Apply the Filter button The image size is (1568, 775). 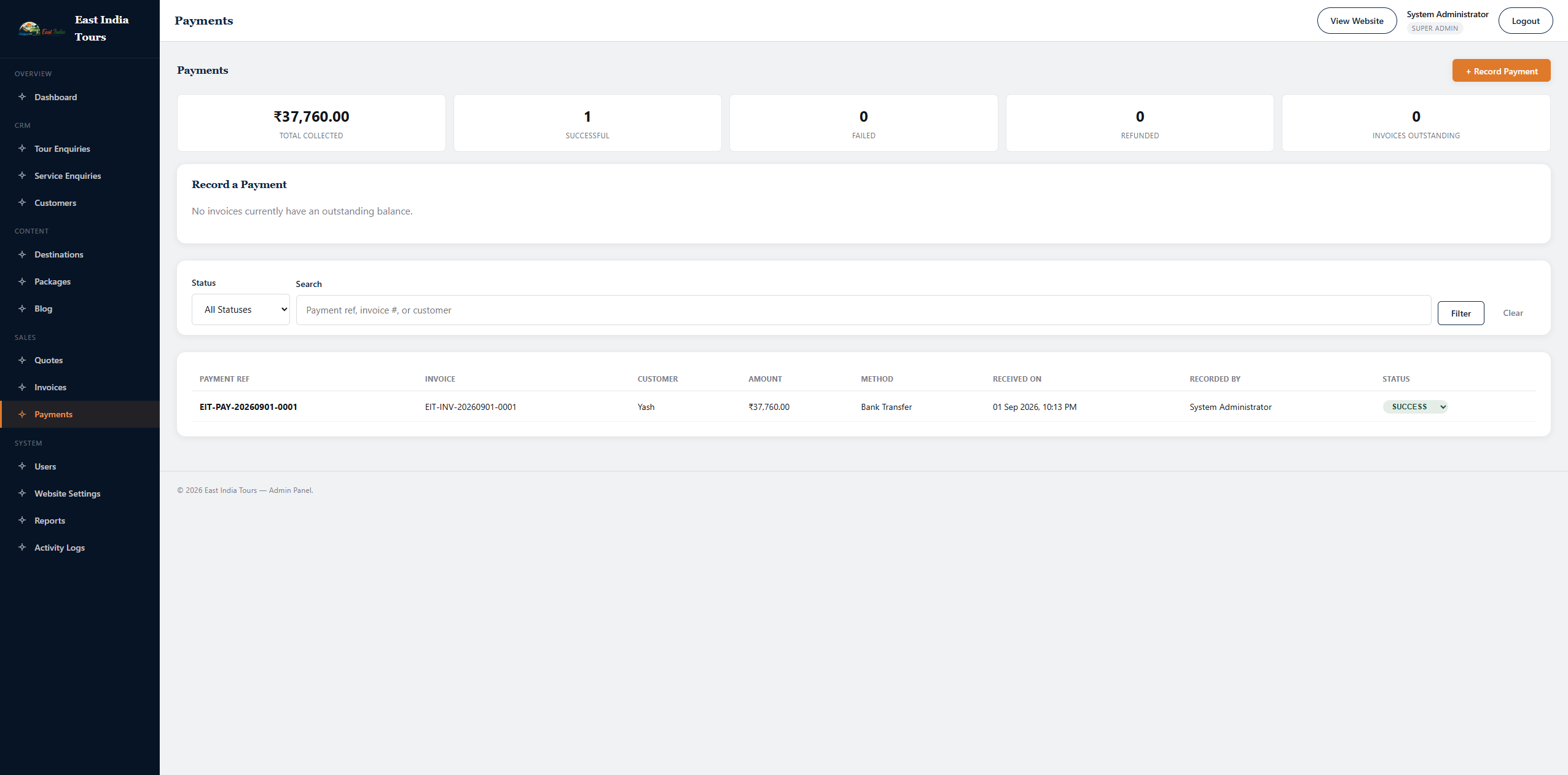(x=1460, y=313)
